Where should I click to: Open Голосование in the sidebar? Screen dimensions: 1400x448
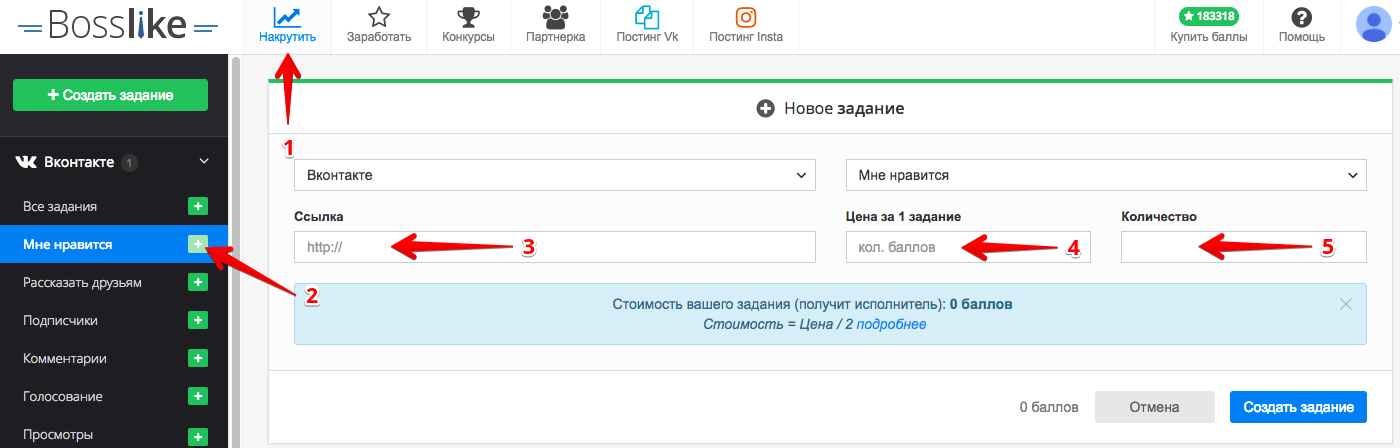[x=63, y=396]
